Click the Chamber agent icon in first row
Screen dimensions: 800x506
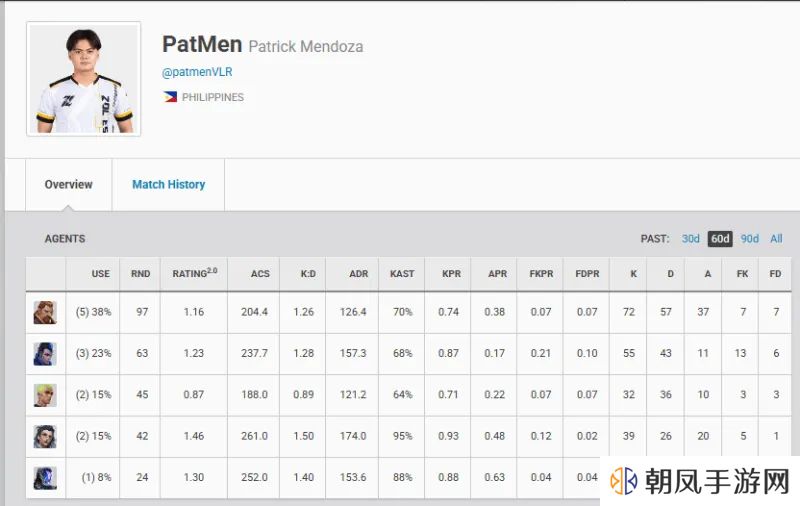click(x=45, y=312)
